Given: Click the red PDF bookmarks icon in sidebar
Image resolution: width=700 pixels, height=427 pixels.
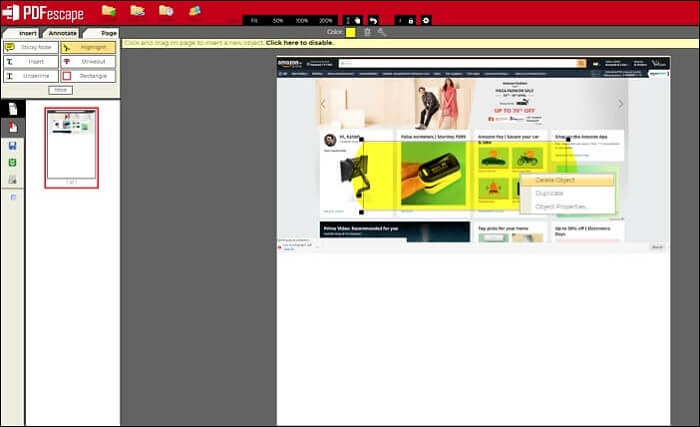Looking at the screenshot, I should [x=12, y=127].
